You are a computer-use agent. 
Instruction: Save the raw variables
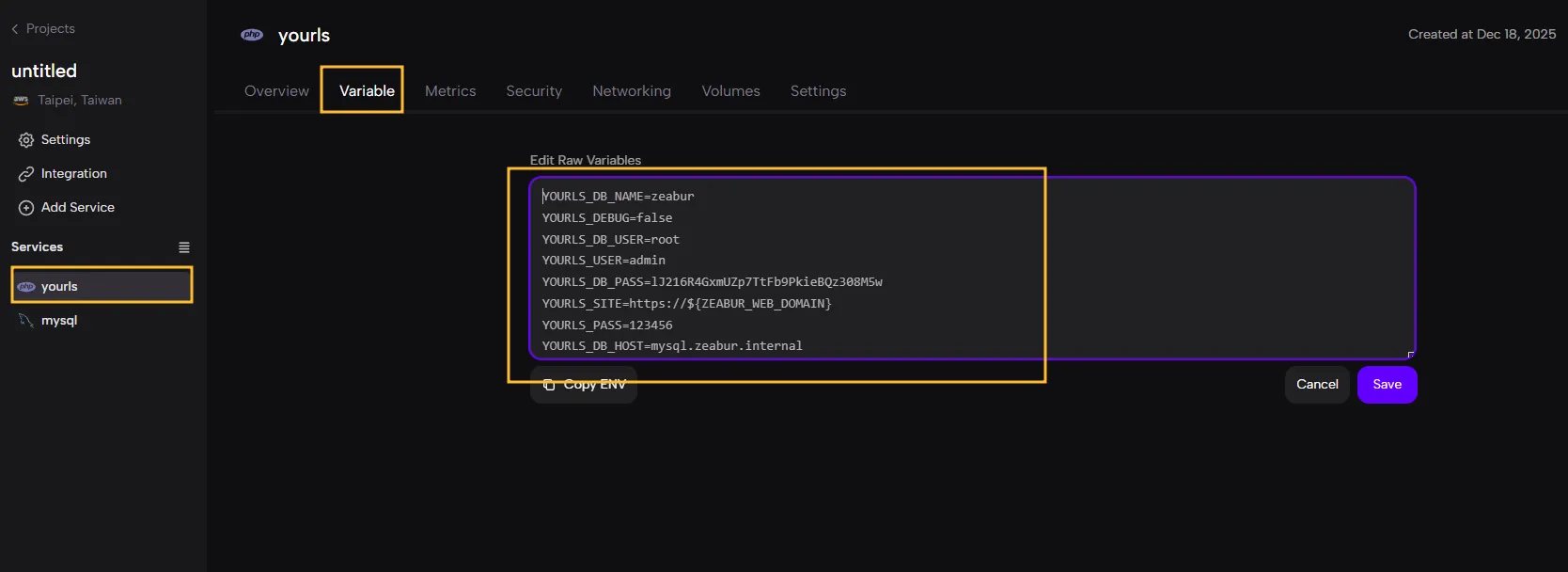[1387, 385]
